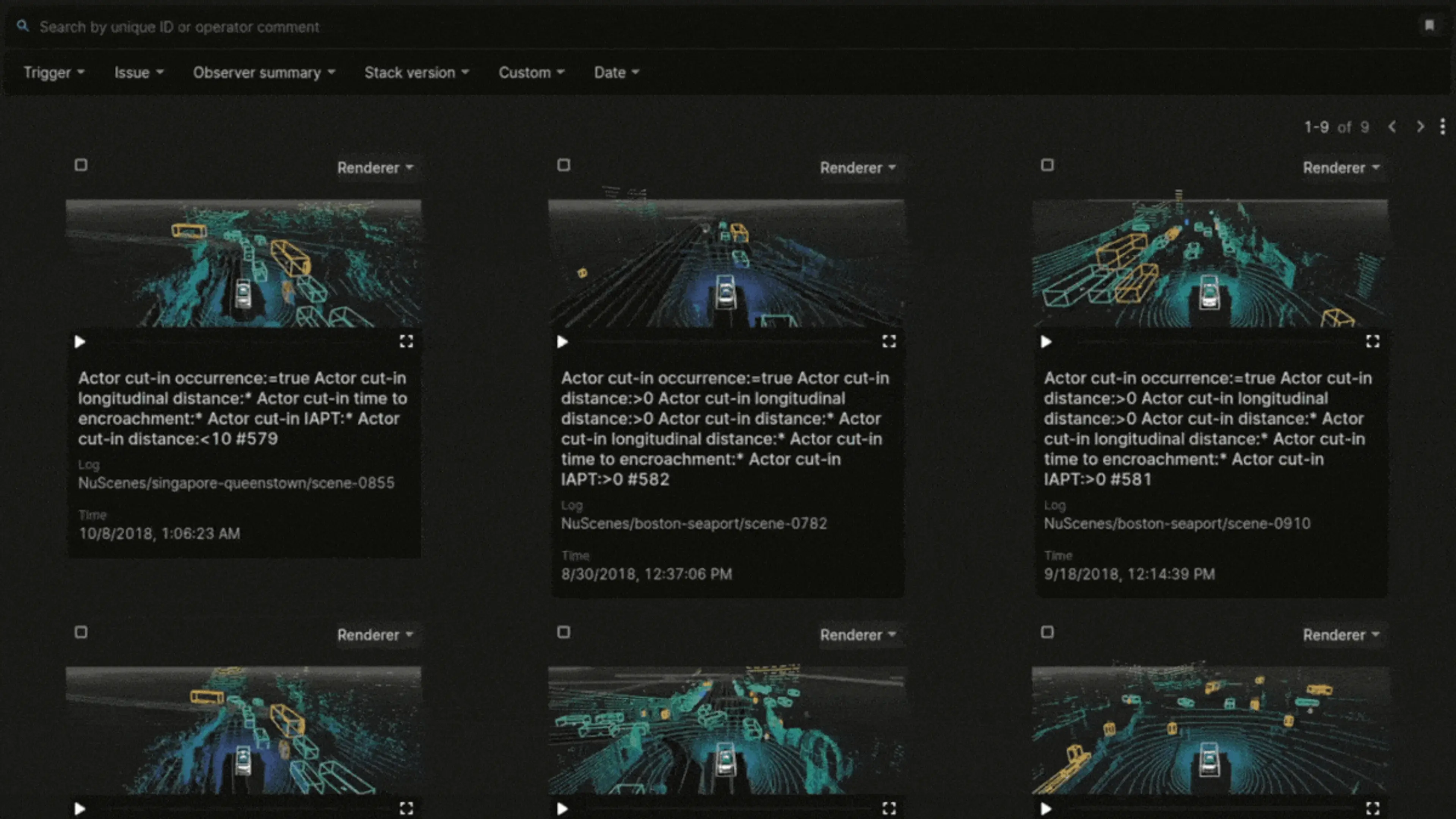This screenshot has width=1456, height=819.
Task: Open the three-dot options menu
Action: tap(1442, 127)
